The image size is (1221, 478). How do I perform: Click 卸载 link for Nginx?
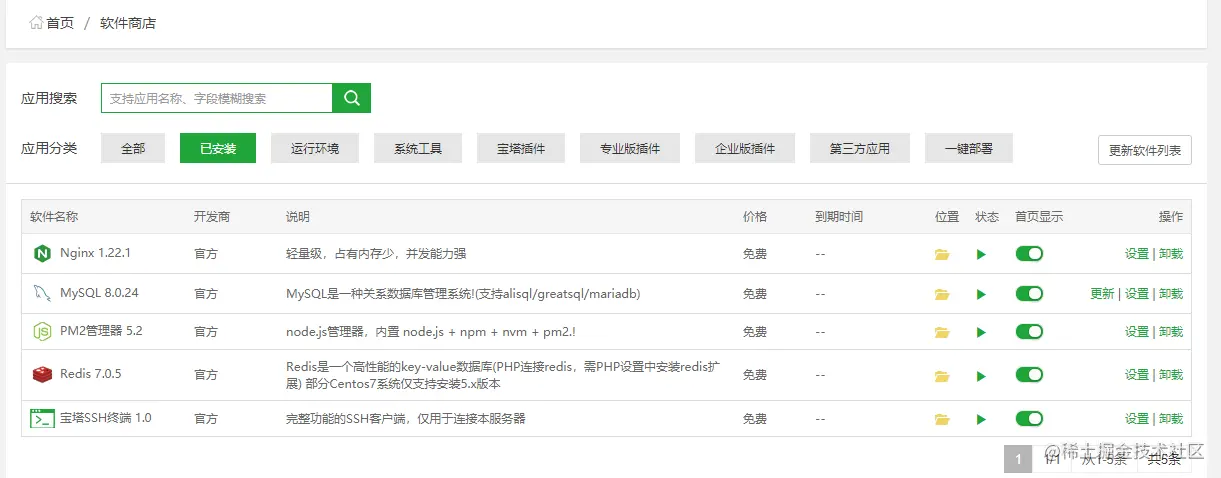click(1171, 254)
